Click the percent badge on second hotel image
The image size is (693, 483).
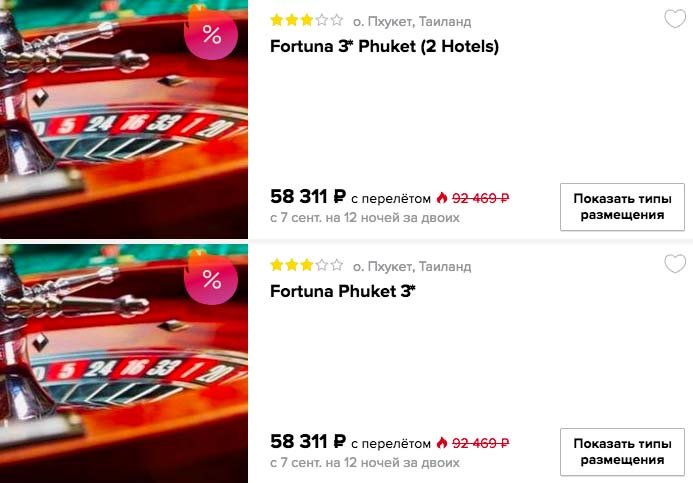click(x=211, y=278)
